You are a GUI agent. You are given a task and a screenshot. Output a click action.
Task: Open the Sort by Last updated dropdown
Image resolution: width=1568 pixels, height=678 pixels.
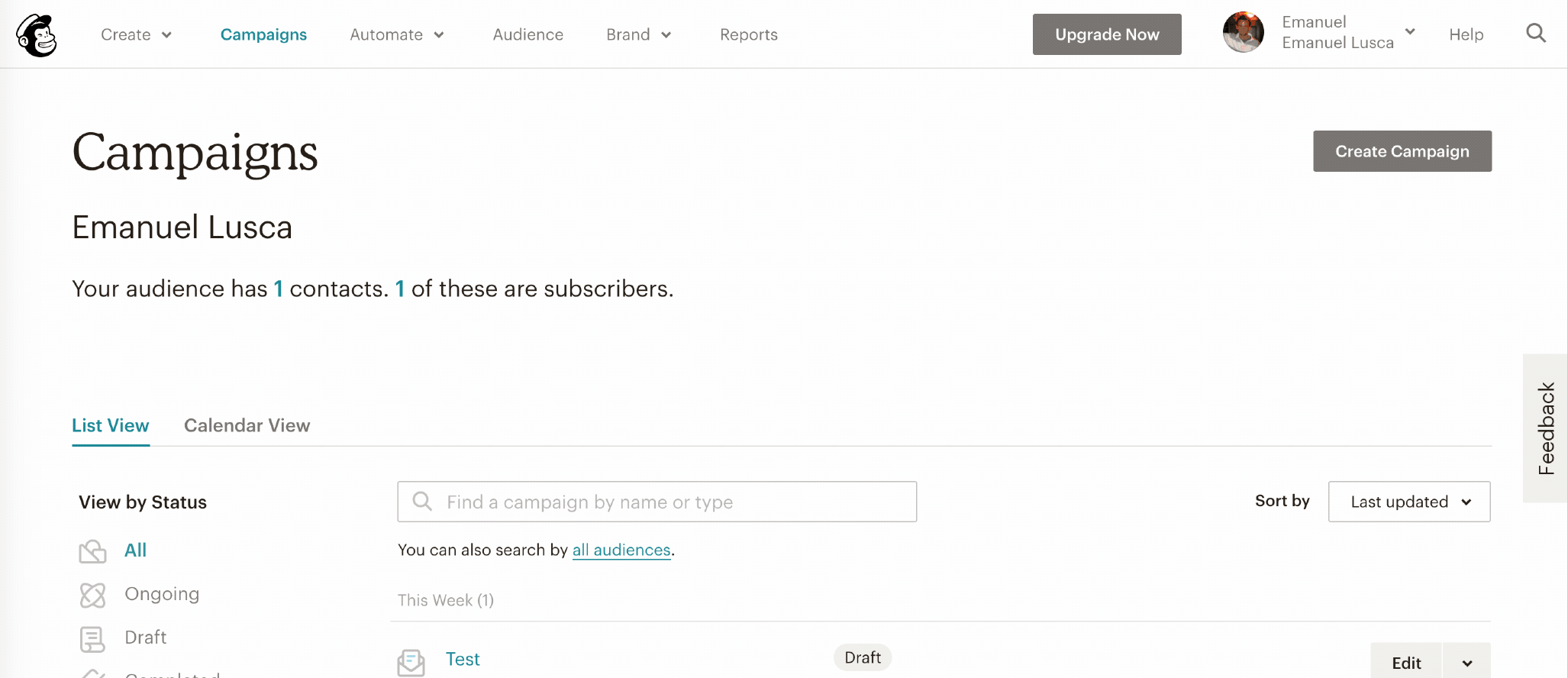[1409, 502]
